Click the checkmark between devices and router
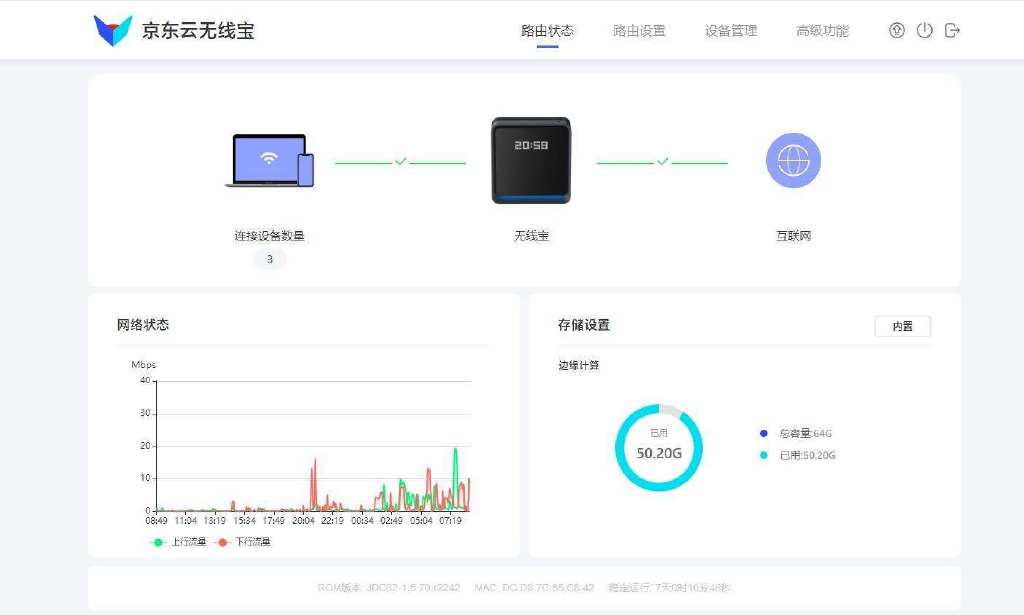 (x=400, y=161)
